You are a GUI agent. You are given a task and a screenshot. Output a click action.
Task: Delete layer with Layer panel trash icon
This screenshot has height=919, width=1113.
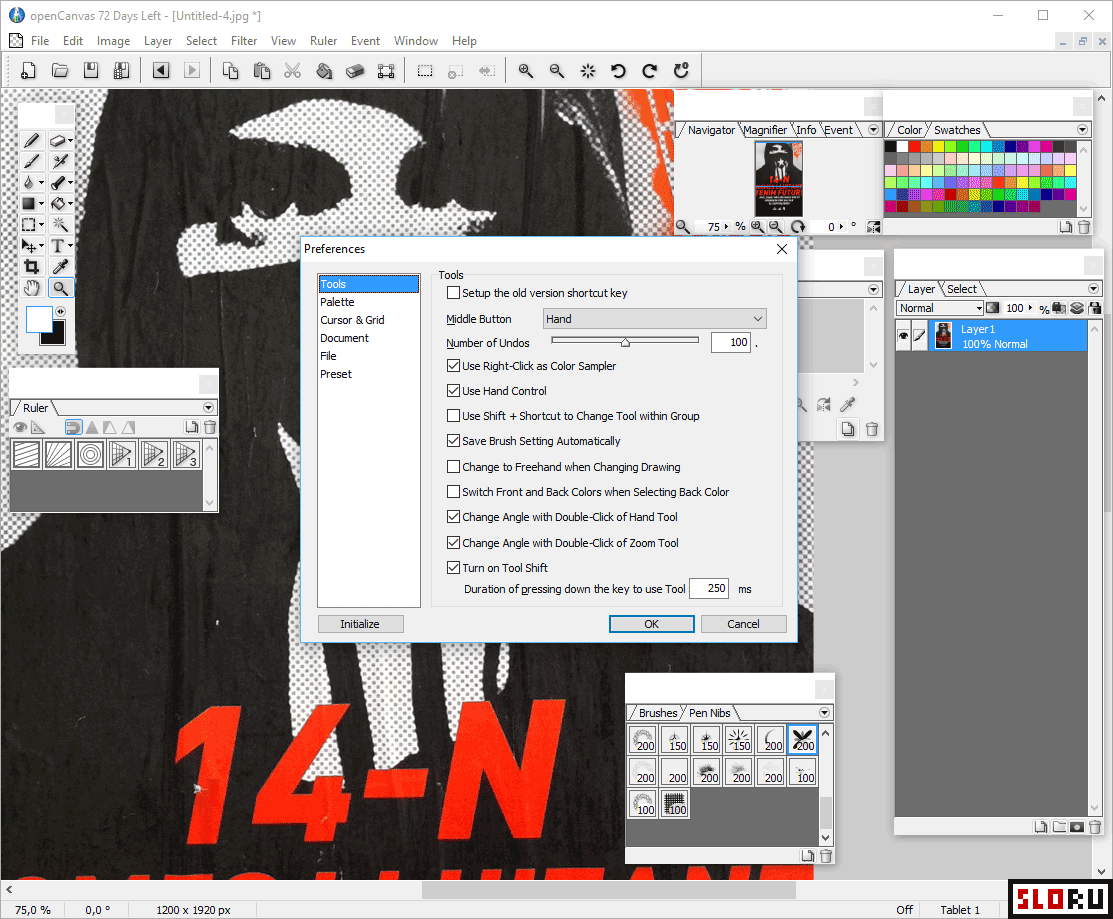[1095, 827]
